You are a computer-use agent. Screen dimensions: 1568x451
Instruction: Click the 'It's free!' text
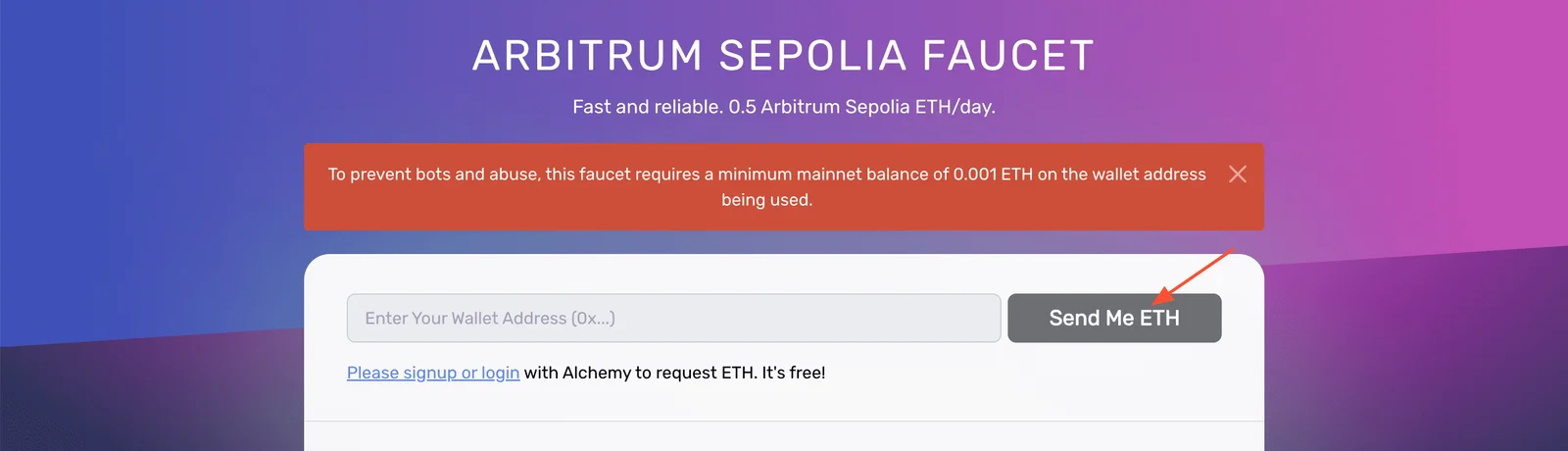(794, 373)
